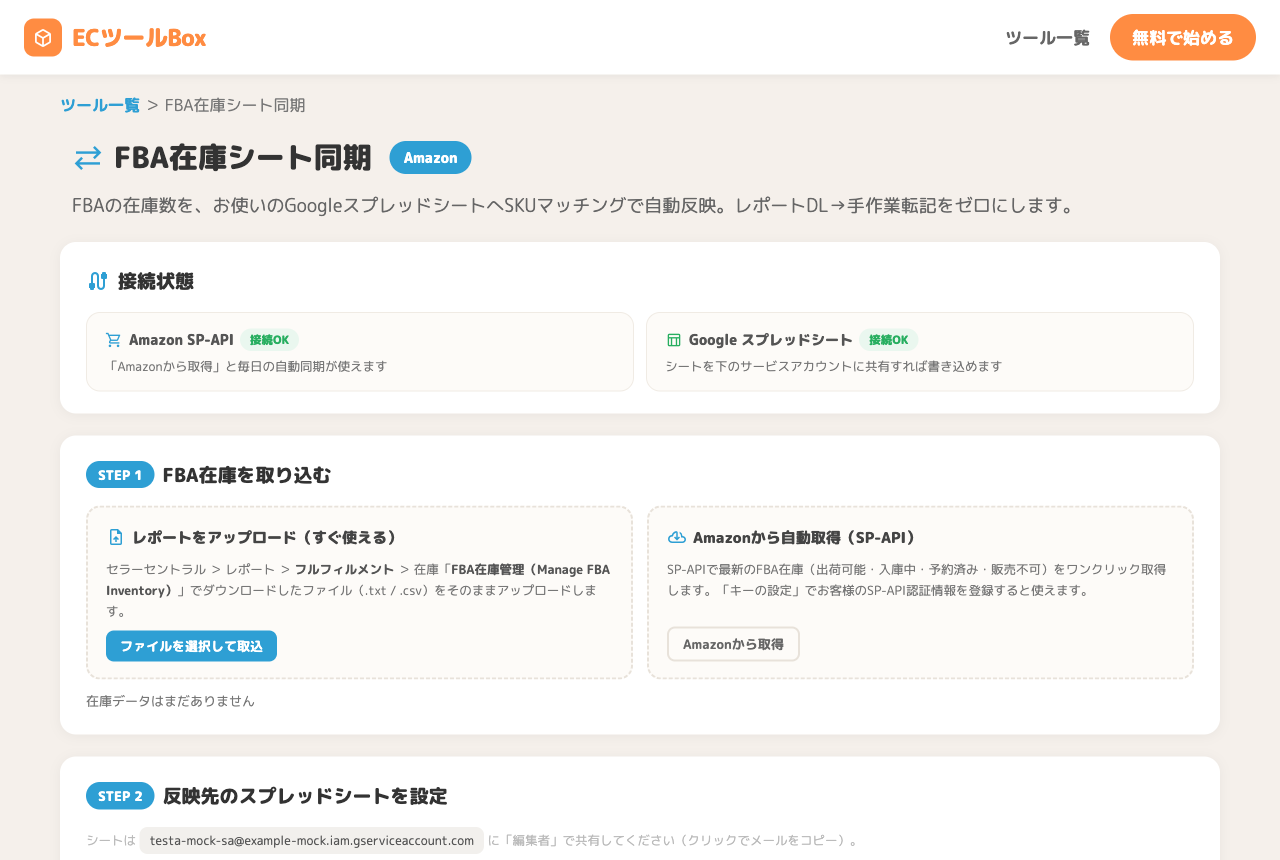Click the 無料で始める button

click(1183, 37)
